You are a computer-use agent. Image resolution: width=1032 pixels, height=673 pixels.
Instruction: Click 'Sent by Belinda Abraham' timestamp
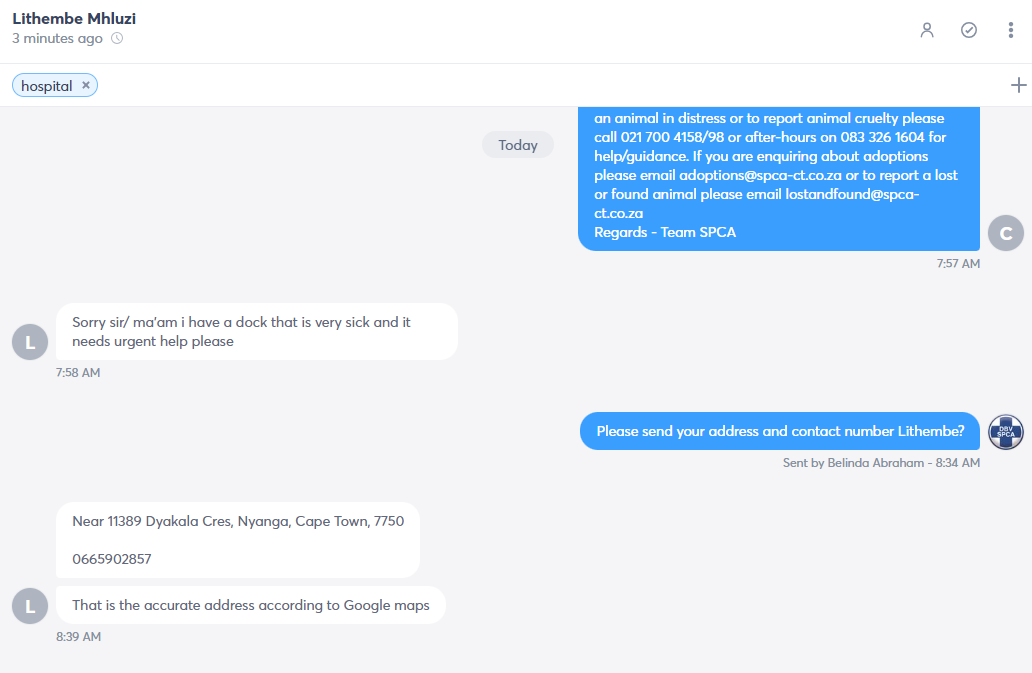pos(881,463)
